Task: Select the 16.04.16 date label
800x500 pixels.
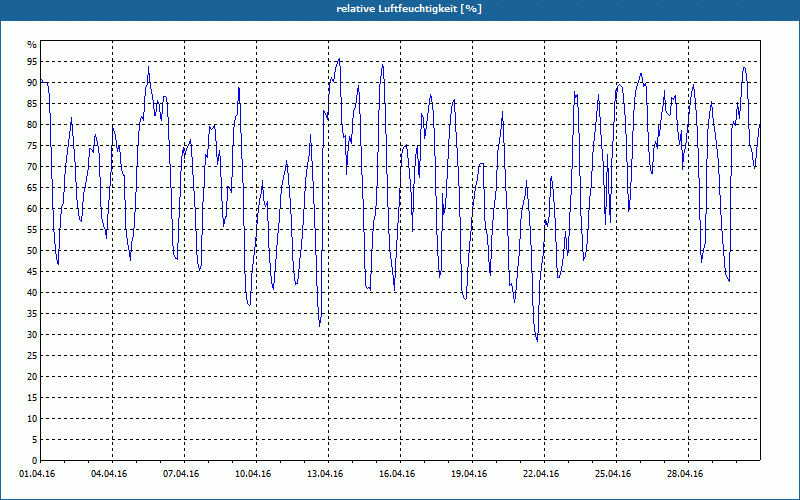Action: (397, 474)
